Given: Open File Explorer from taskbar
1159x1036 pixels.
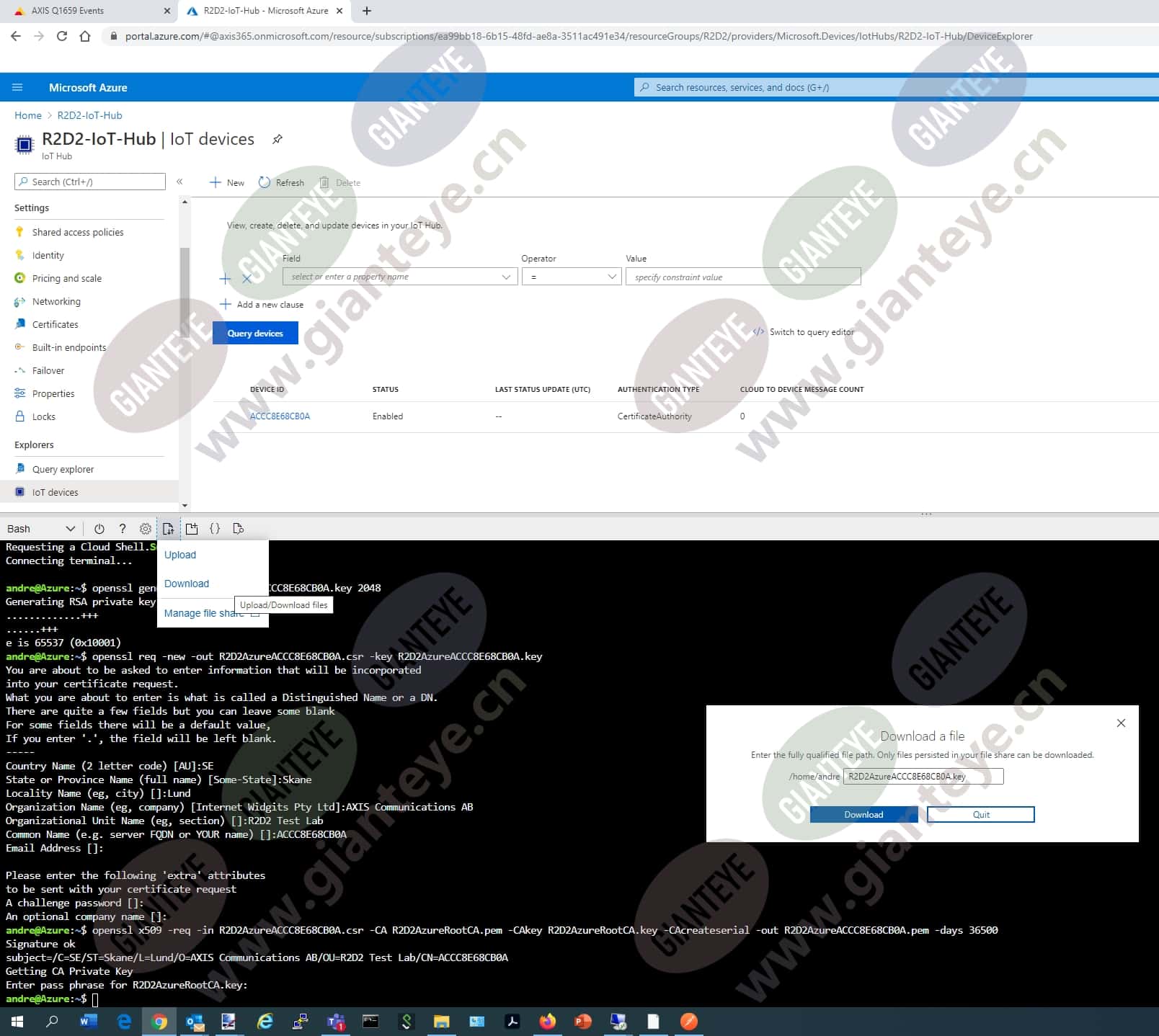Looking at the screenshot, I should 442,1021.
